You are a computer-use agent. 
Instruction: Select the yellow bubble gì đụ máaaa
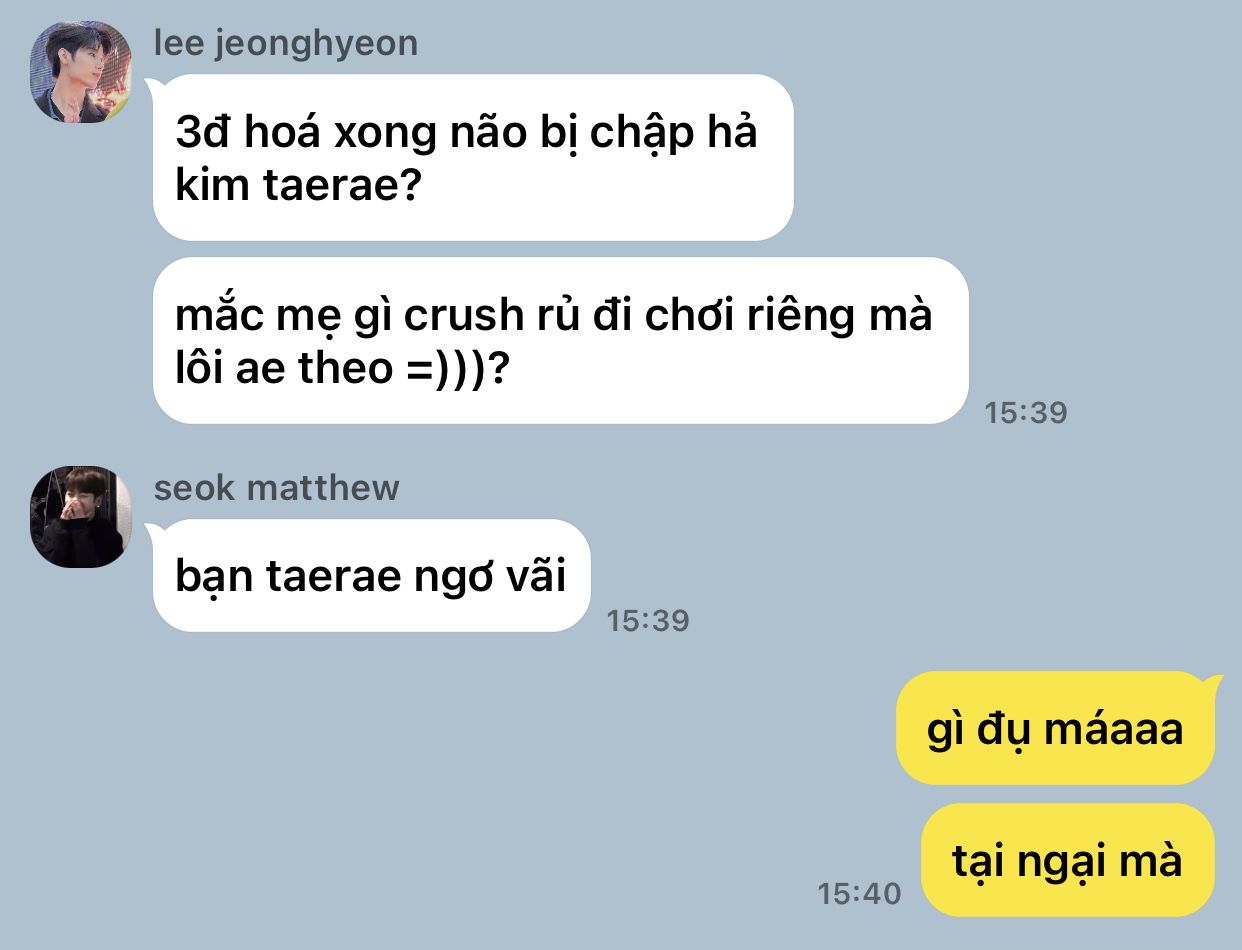coord(1056,728)
